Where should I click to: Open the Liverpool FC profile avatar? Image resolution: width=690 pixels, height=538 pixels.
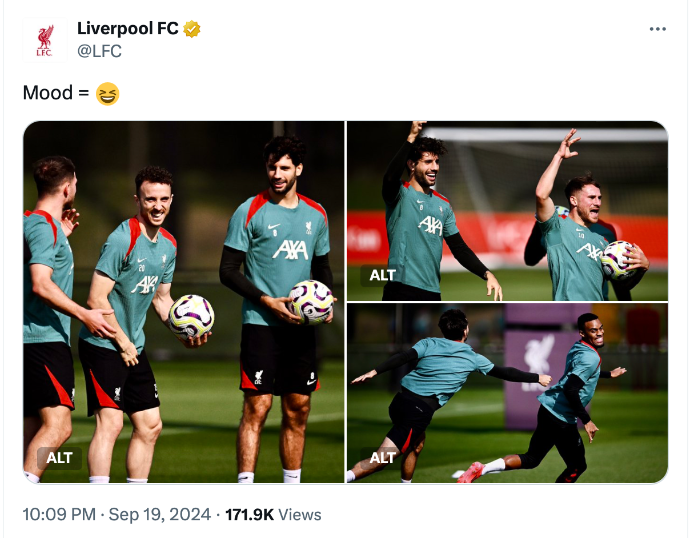pos(45,40)
